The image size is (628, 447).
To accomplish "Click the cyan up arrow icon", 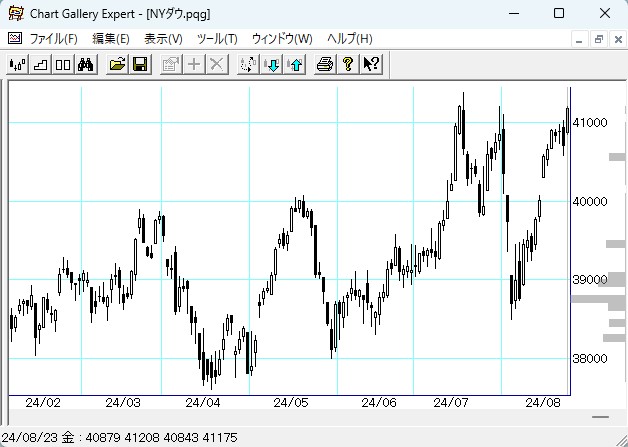I will 294,64.
